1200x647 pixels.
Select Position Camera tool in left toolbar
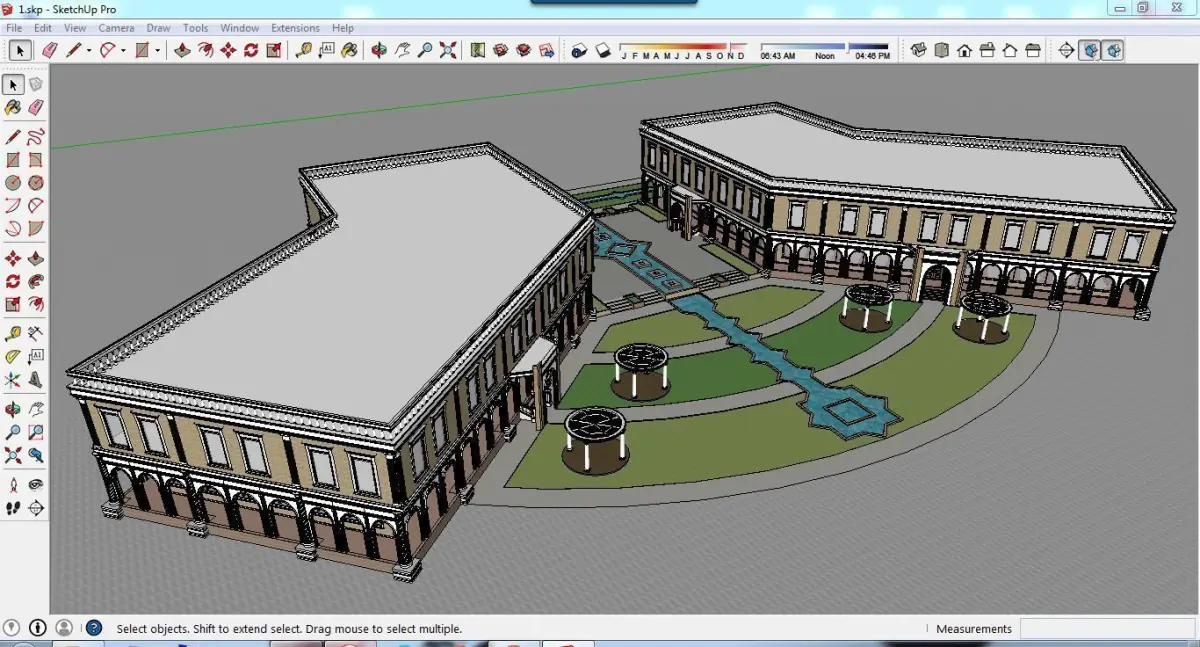click(12, 484)
